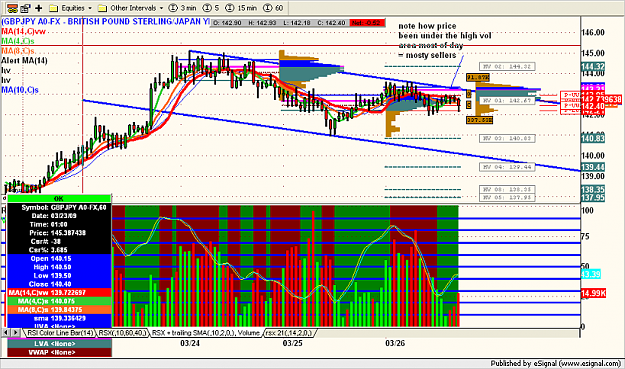The image size is (625, 369).
Task: Click the Open 140.15 row
Action: 59,259
